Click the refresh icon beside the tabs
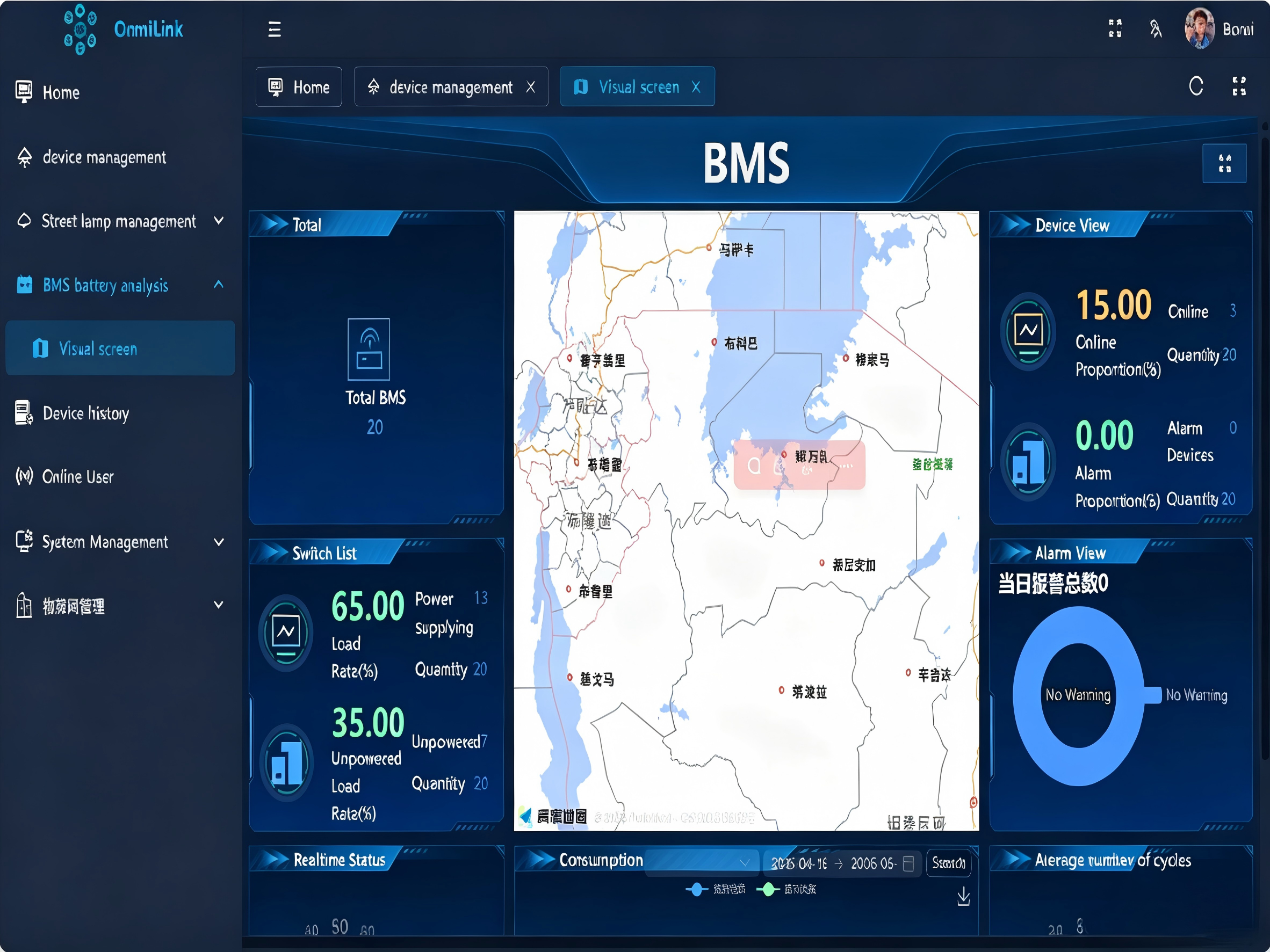1270x952 pixels. pos(1196,86)
